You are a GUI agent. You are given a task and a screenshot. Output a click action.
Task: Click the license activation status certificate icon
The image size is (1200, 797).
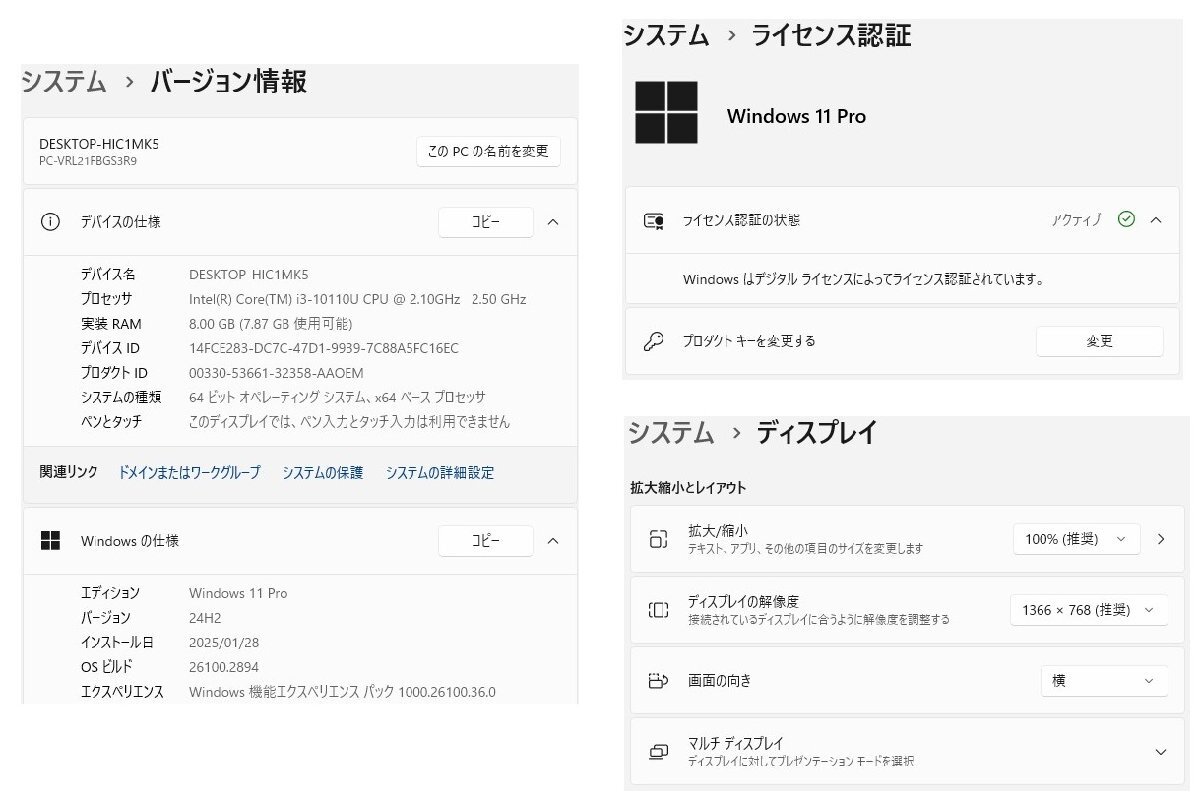(x=654, y=220)
